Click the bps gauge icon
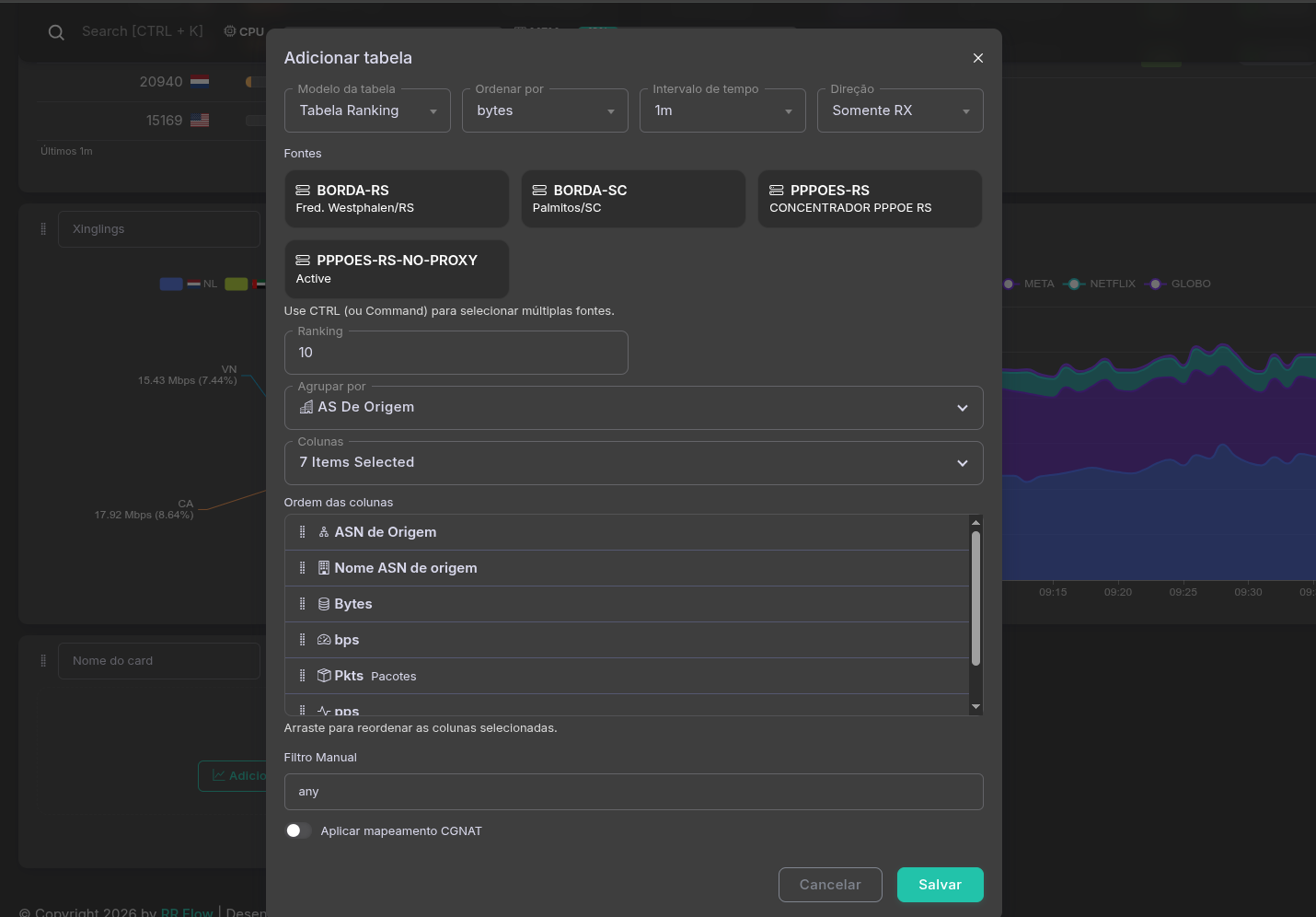The width and height of the screenshot is (1316, 917). tap(324, 640)
